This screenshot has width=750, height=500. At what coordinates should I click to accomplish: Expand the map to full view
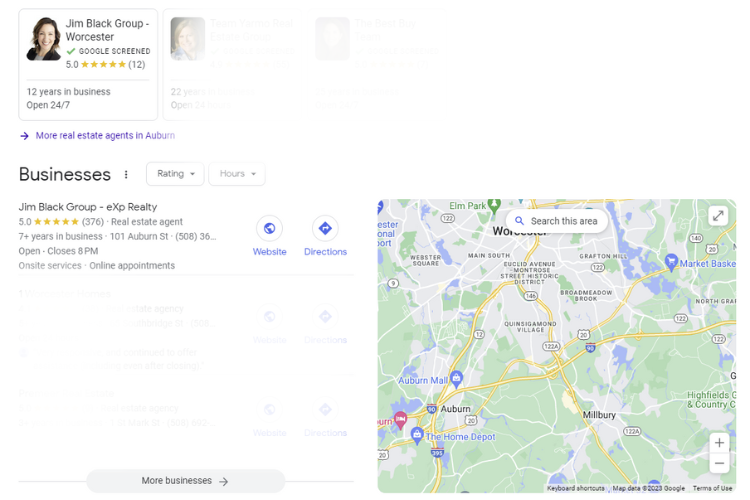pyautogui.click(x=718, y=216)
